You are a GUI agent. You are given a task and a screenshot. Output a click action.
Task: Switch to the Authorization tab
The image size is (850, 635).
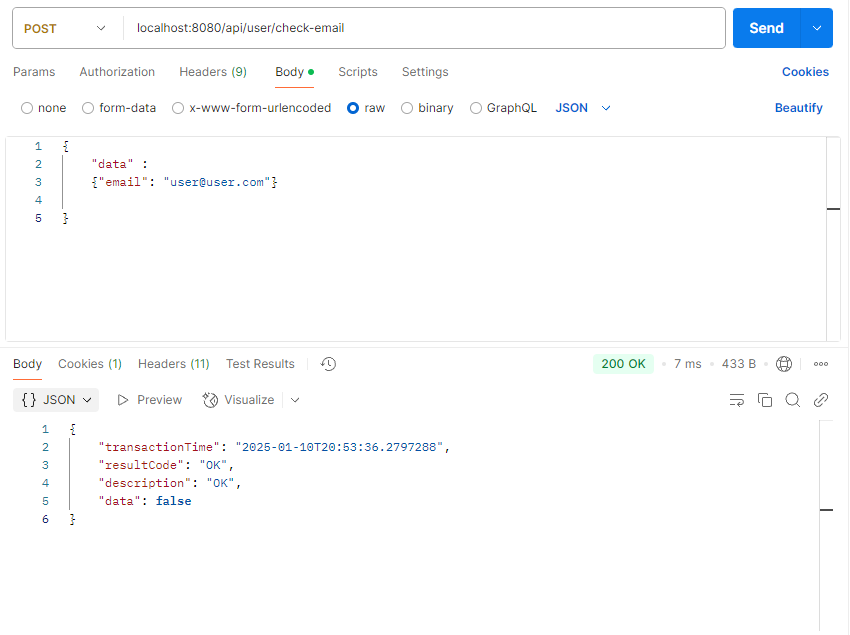pos(117,72)
